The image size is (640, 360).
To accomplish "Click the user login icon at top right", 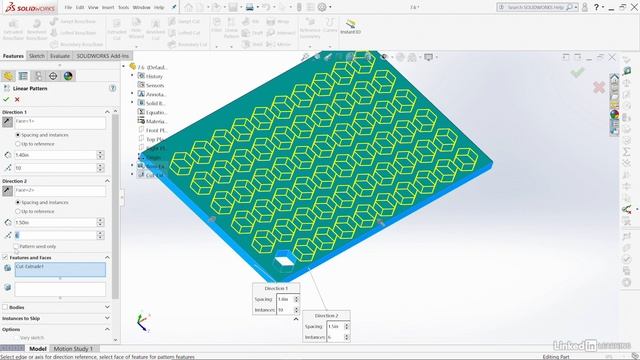I will point(585,7).
